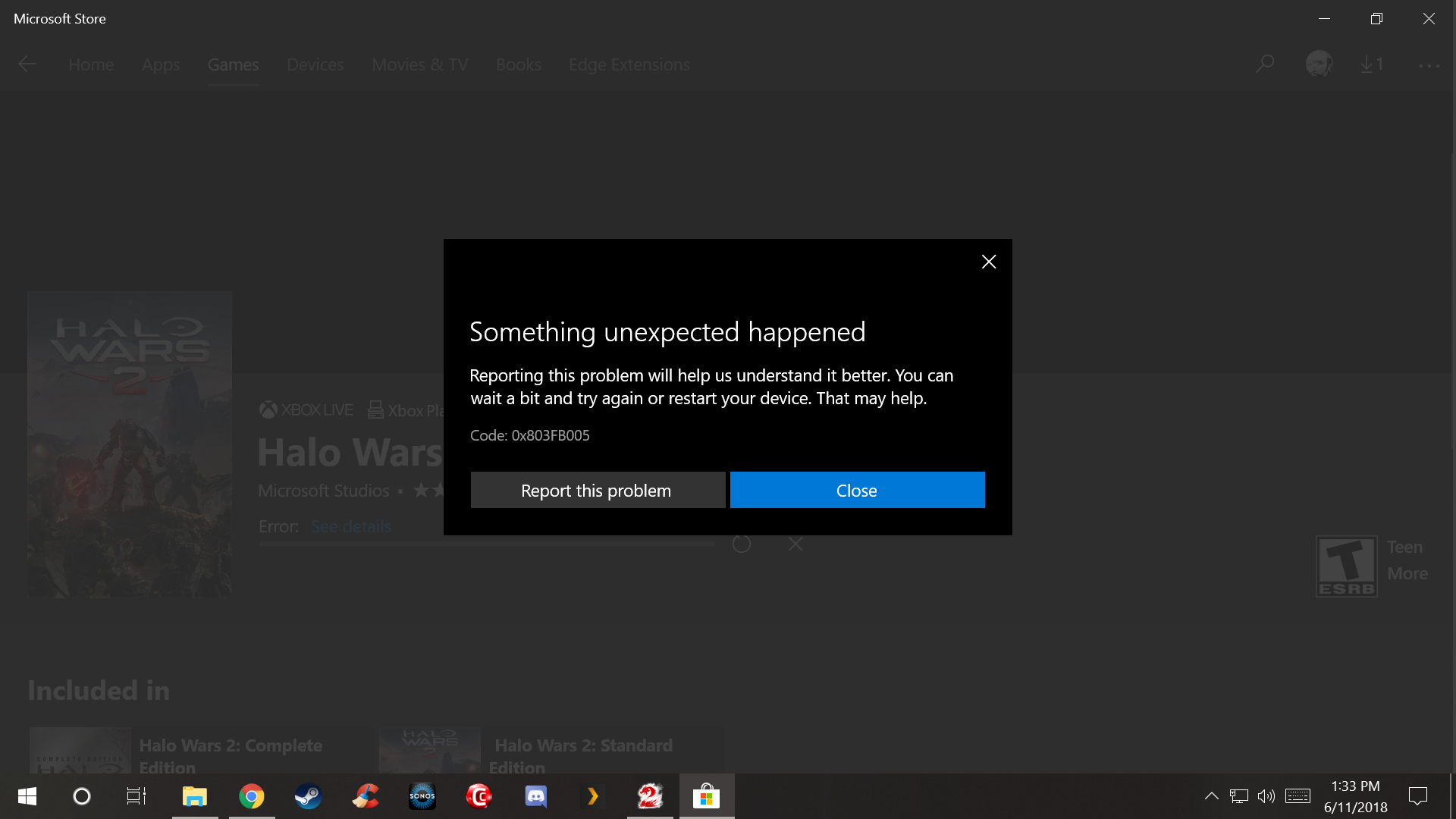This screenshot has width=1456, height=819.
Task: Select the Games tab
Action: click(x=234, y=64)
